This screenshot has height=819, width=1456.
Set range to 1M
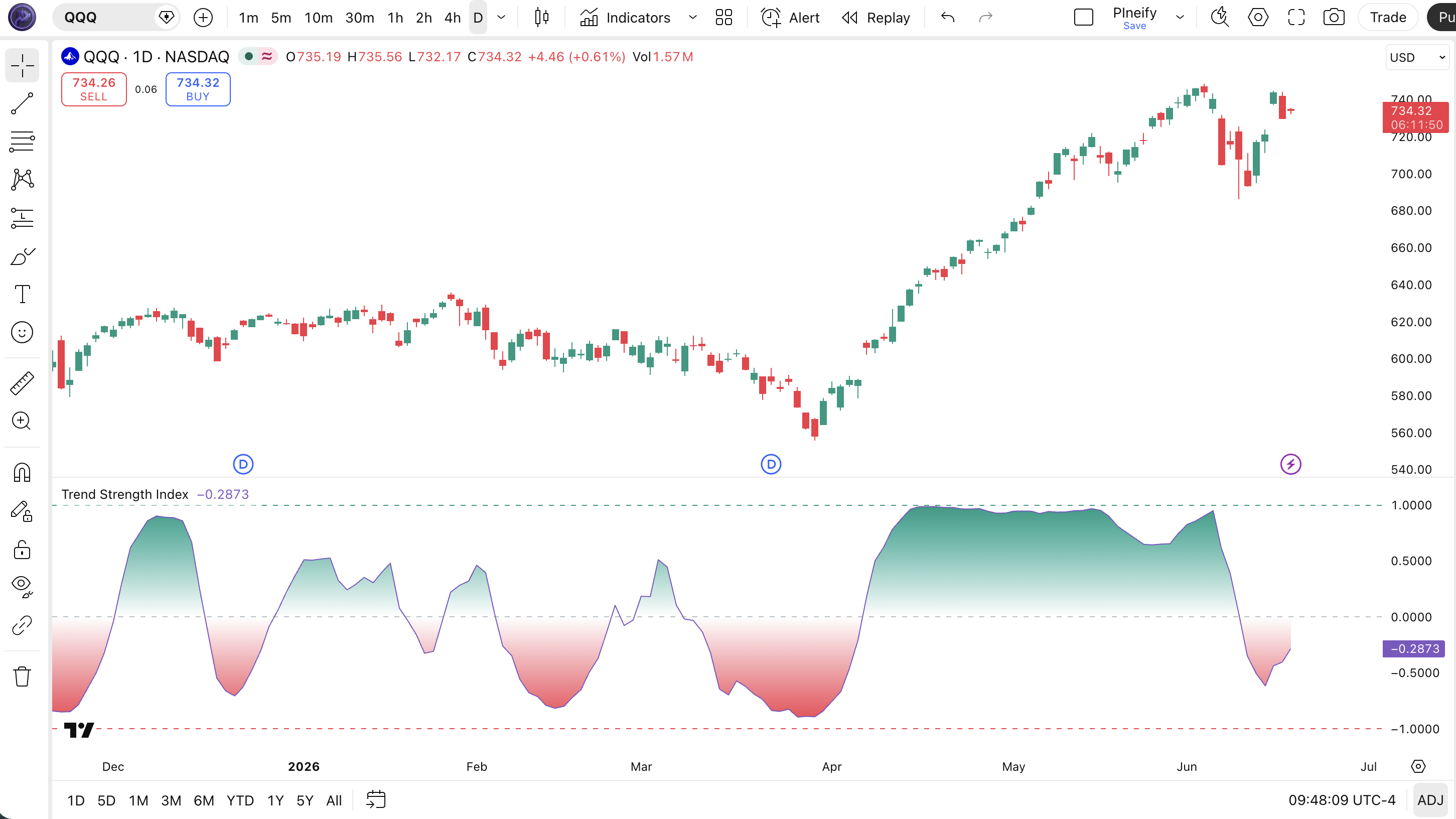(x=138, y=800)
